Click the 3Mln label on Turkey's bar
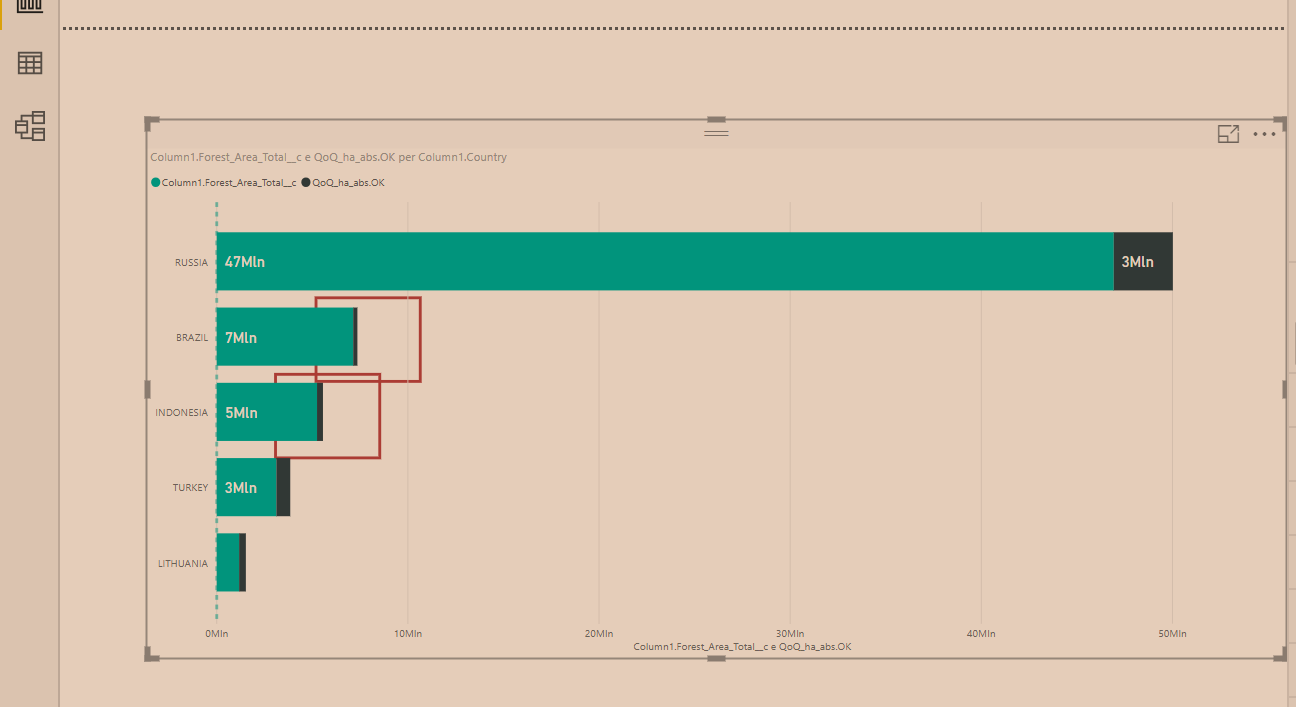The height and width of the screenshot is (707, 1296). click(241, 488)
